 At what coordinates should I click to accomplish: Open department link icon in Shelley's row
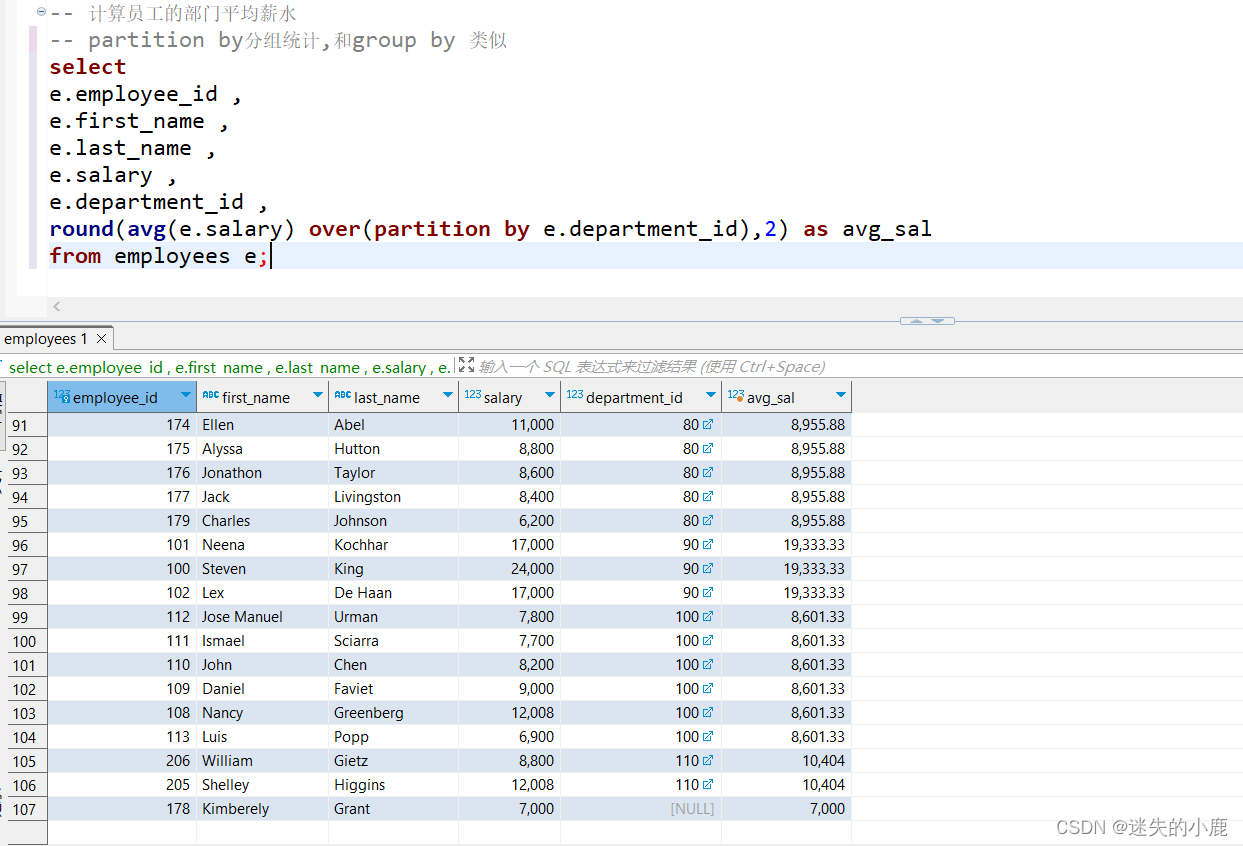[x=708, y=784]
